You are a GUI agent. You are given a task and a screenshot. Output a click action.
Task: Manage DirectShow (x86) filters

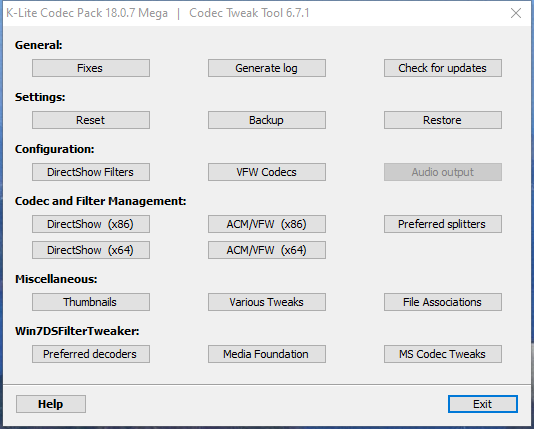pos(91,224)
